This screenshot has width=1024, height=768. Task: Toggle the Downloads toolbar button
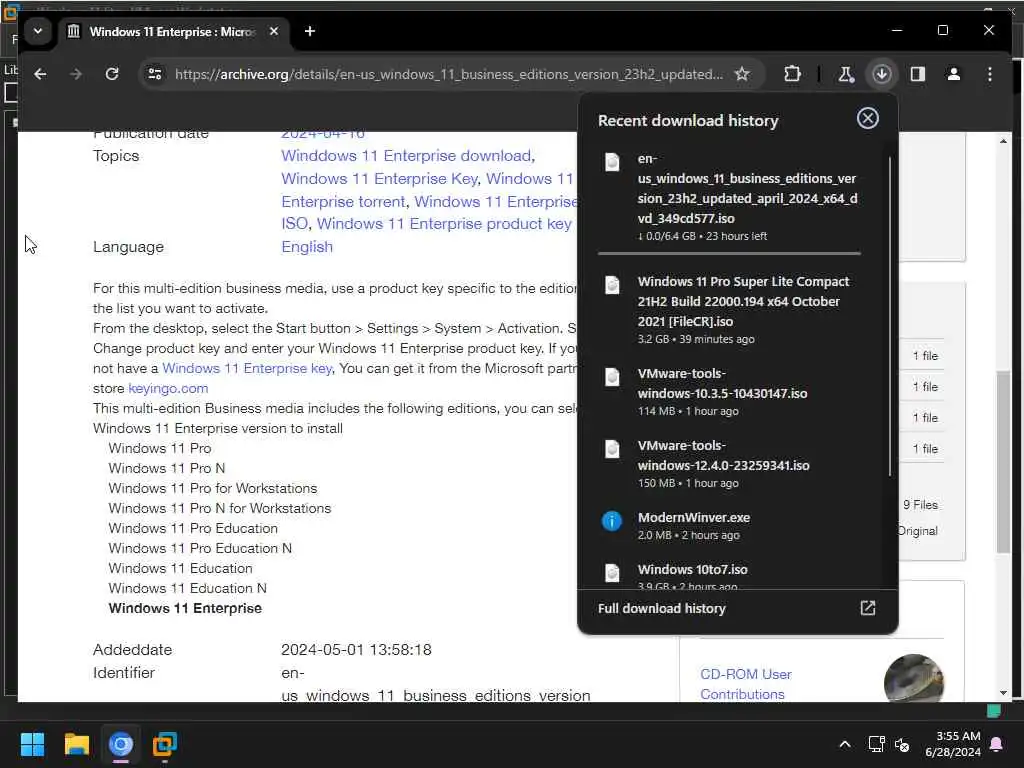pos(882,74)
